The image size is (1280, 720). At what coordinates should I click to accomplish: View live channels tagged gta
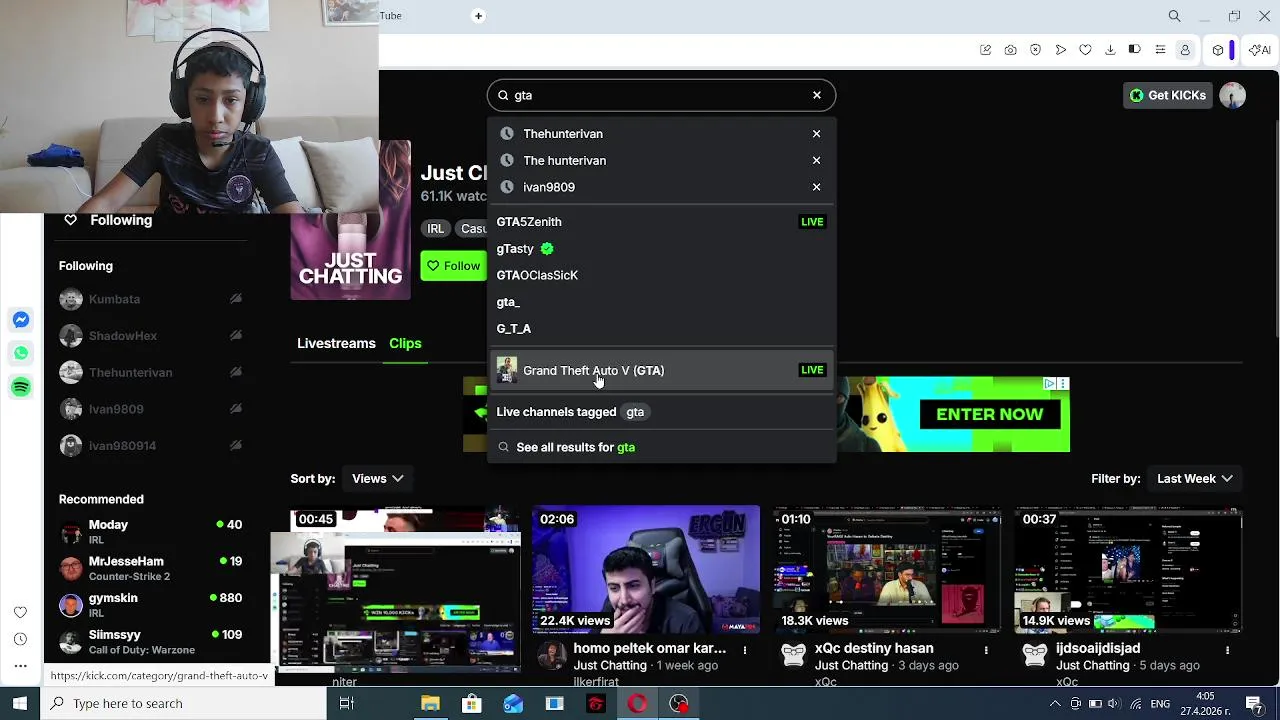pos(661,412)
